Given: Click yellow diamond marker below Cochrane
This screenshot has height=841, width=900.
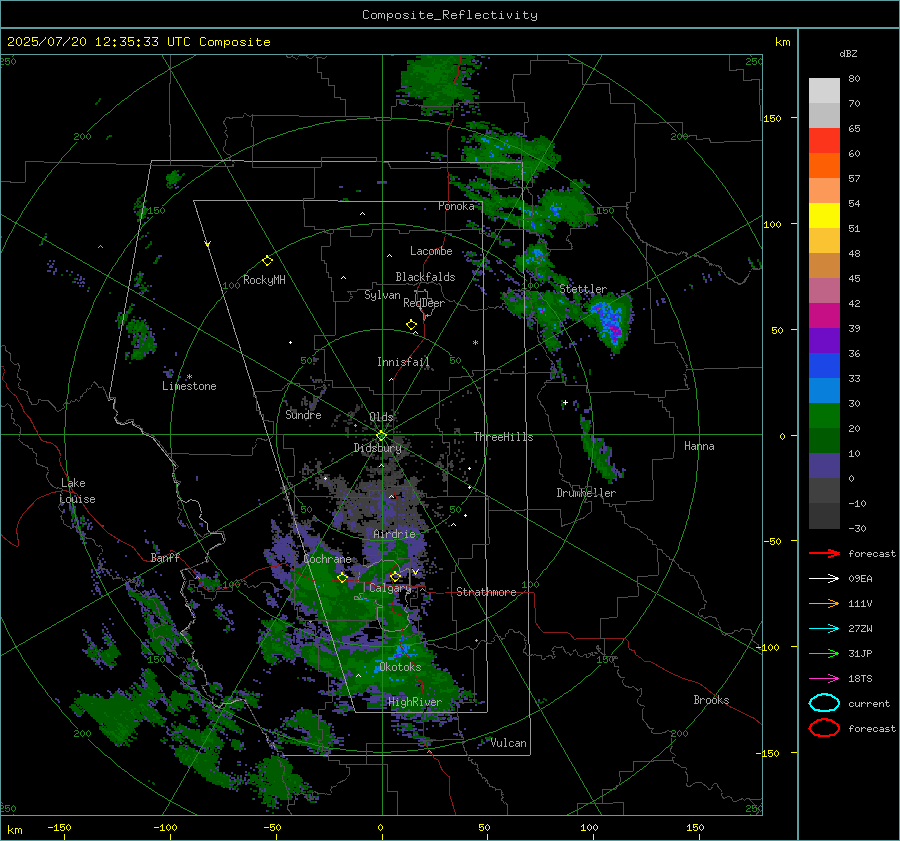Looking at the screenshot, I should (x=342, y=578).
